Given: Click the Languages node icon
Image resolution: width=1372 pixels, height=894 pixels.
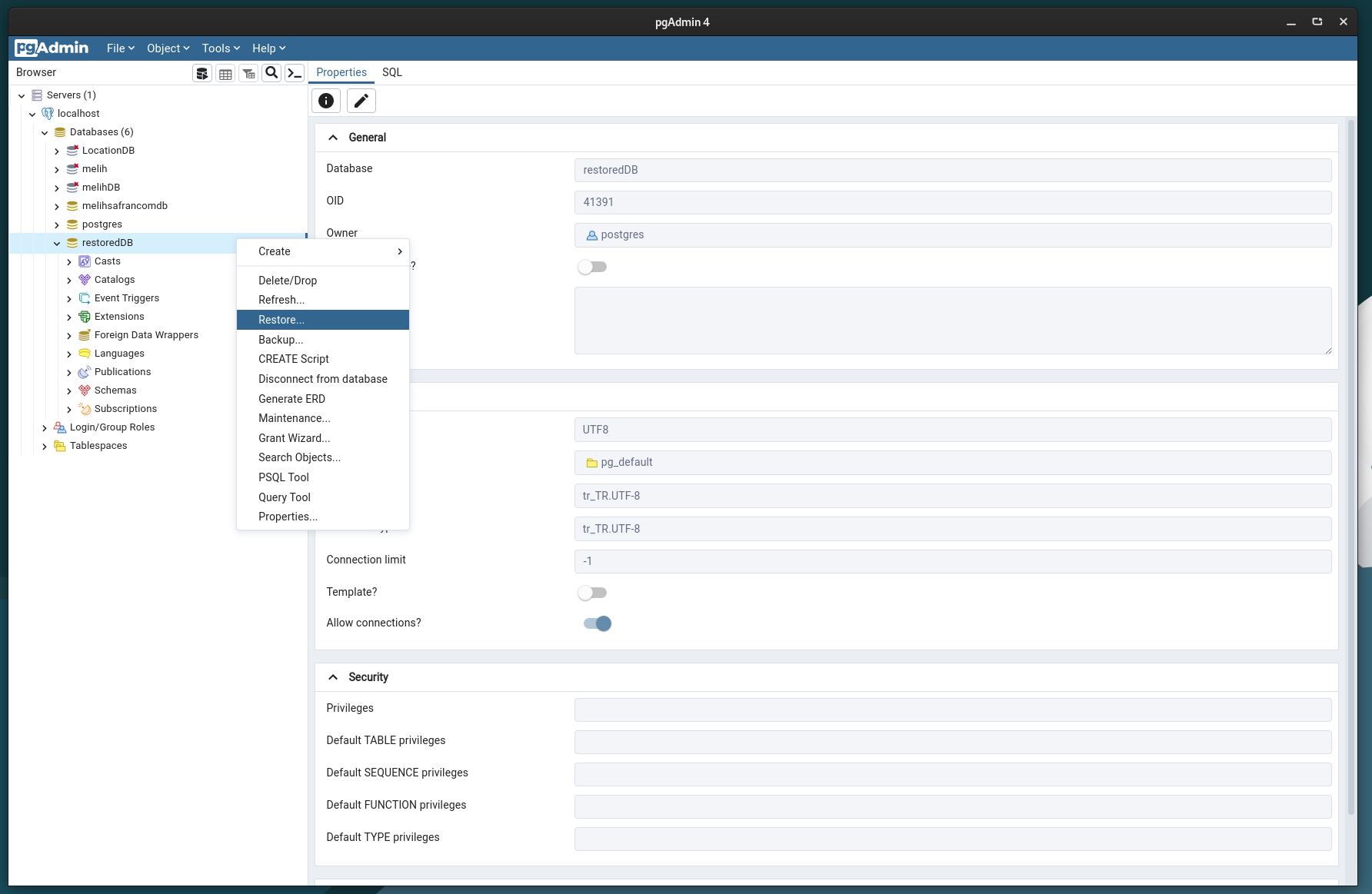Looking at the screenshot, I should point(85,354).
